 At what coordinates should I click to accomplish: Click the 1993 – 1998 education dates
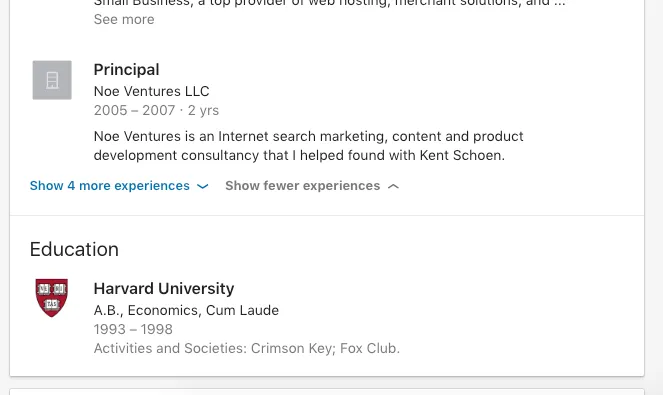pyautogui.click(x=133, y=329)
